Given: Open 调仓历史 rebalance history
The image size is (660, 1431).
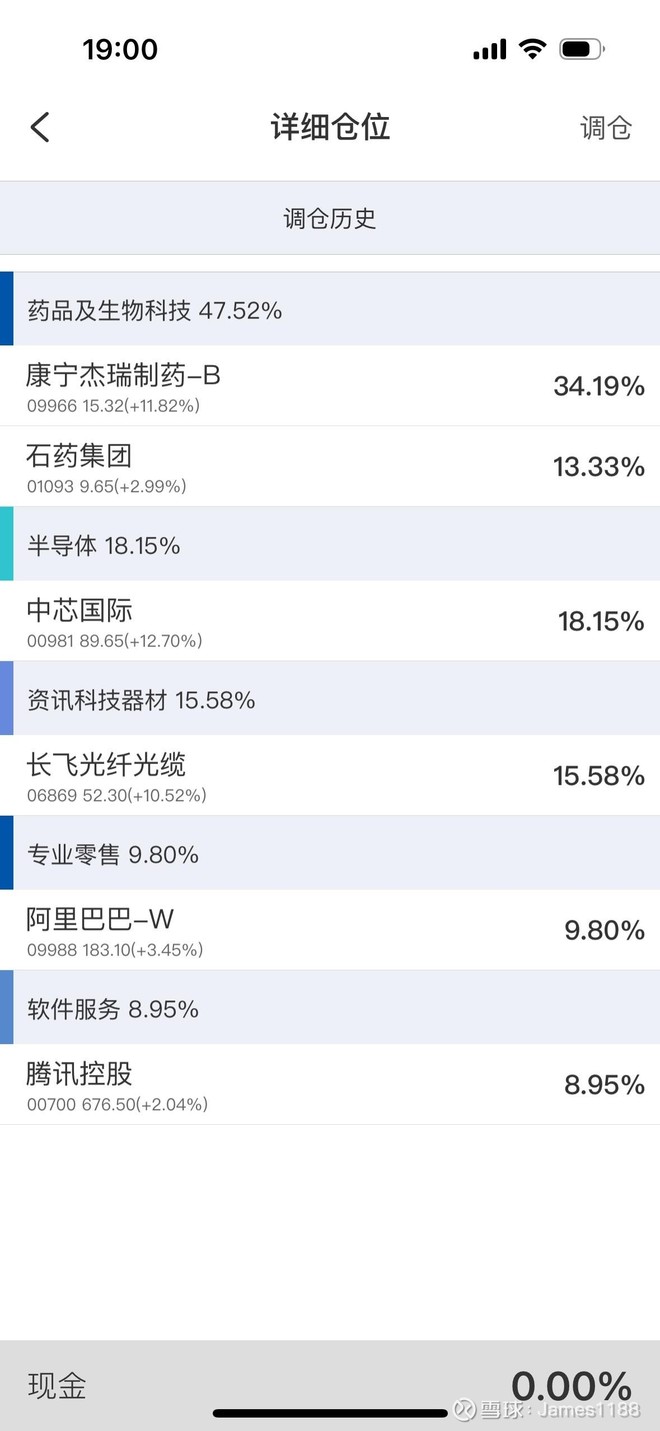Looking at the screenshot, I should pyautogui.click(x=330, y=219).
